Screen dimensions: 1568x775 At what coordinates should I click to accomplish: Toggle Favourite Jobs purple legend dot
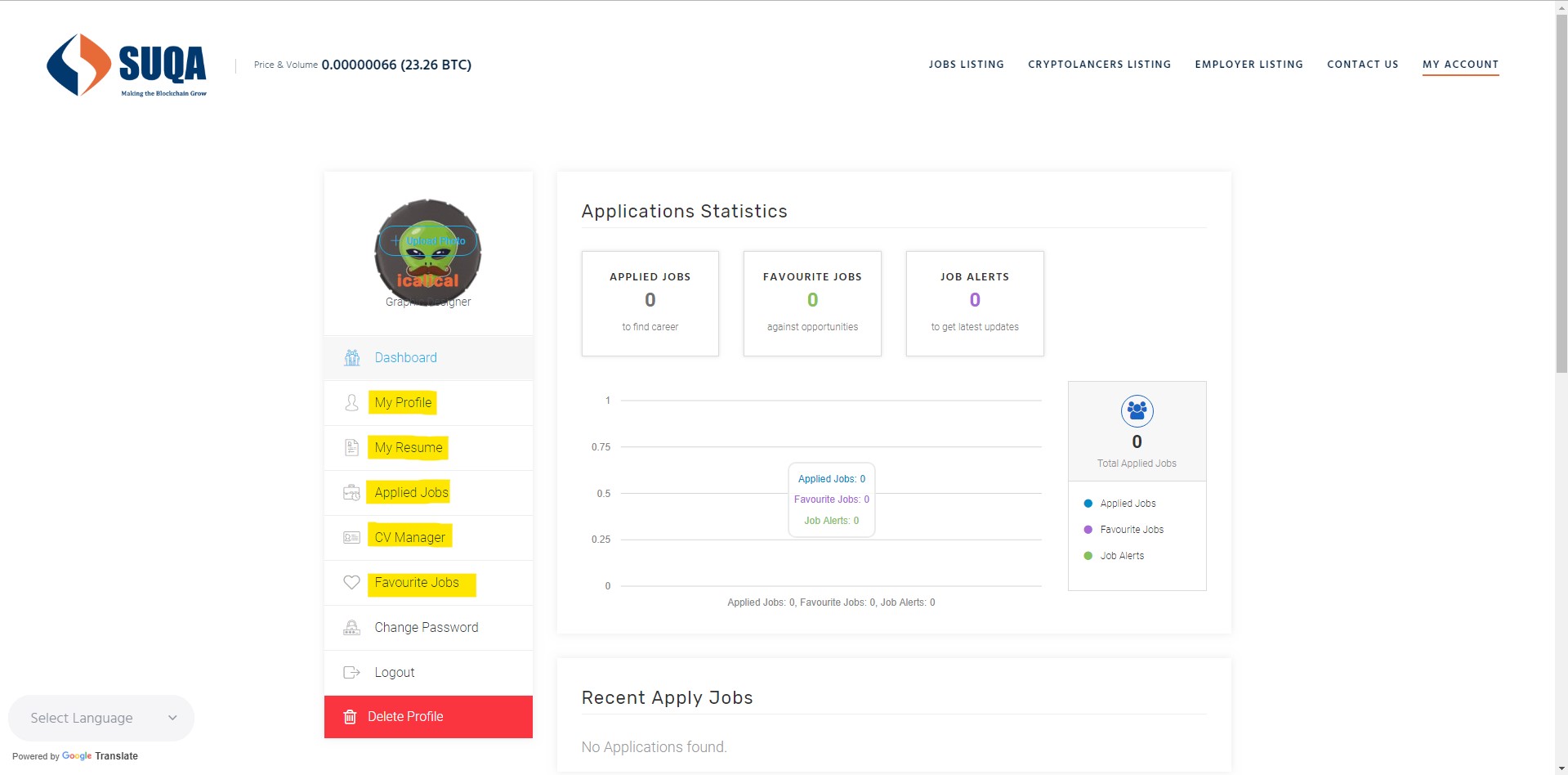pos(1088,530)
